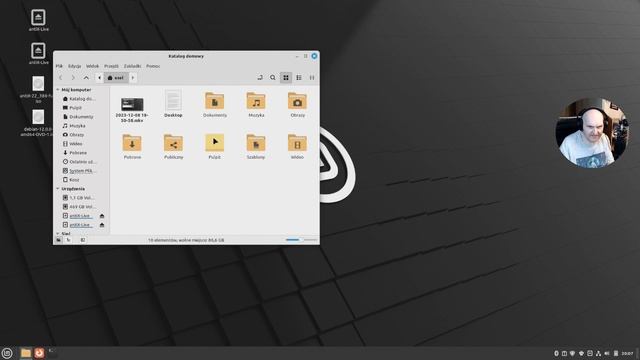Click the path bar's right scroll arrow
The height and width of the screenshot is (360, 640).
point(133,78)
